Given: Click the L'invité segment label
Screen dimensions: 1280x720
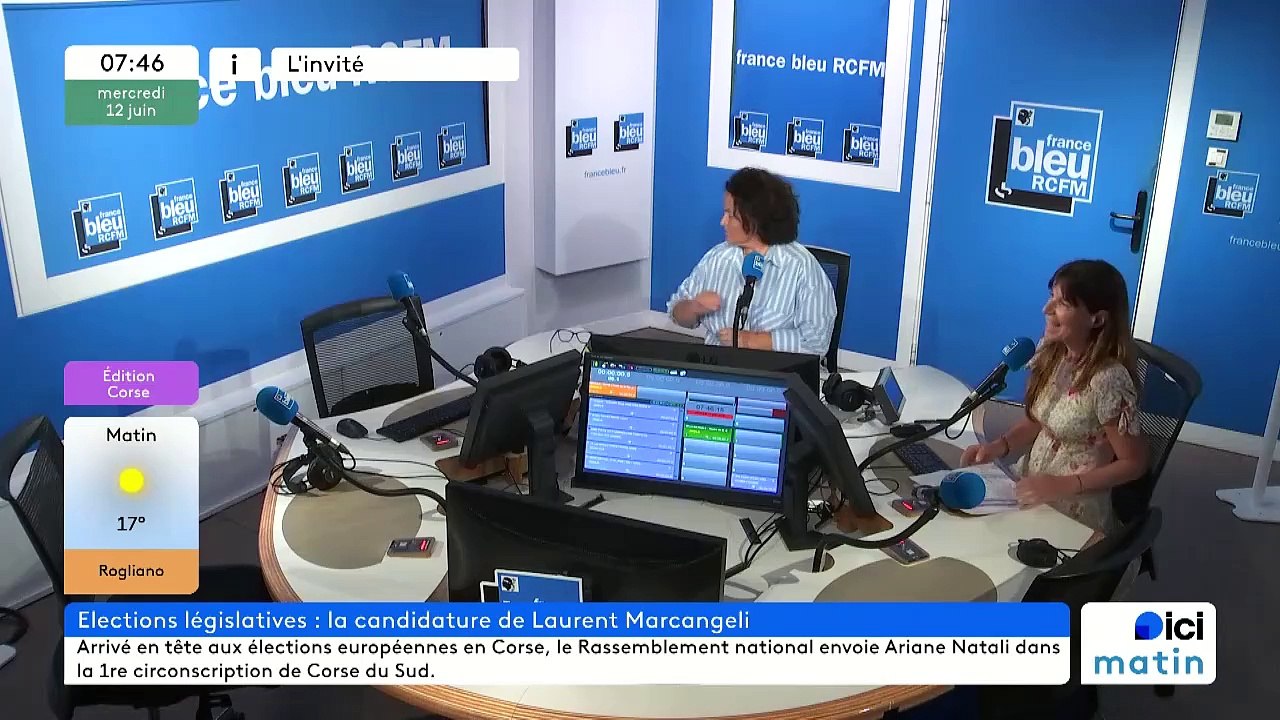Looking at the screenshot, I should click(395, 64).
